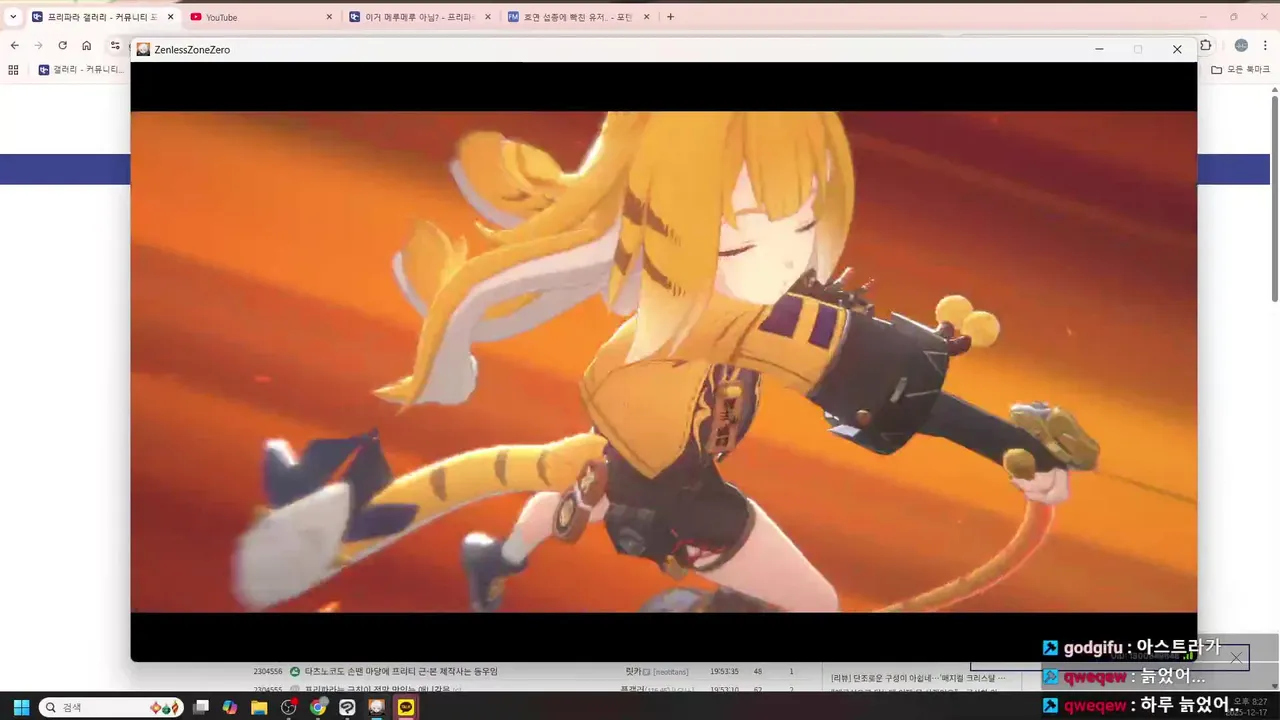This screenshot has height=720, width=1280.
Task: Close the 프리파라 갤러리 browser tab
Action: (170, 17)
